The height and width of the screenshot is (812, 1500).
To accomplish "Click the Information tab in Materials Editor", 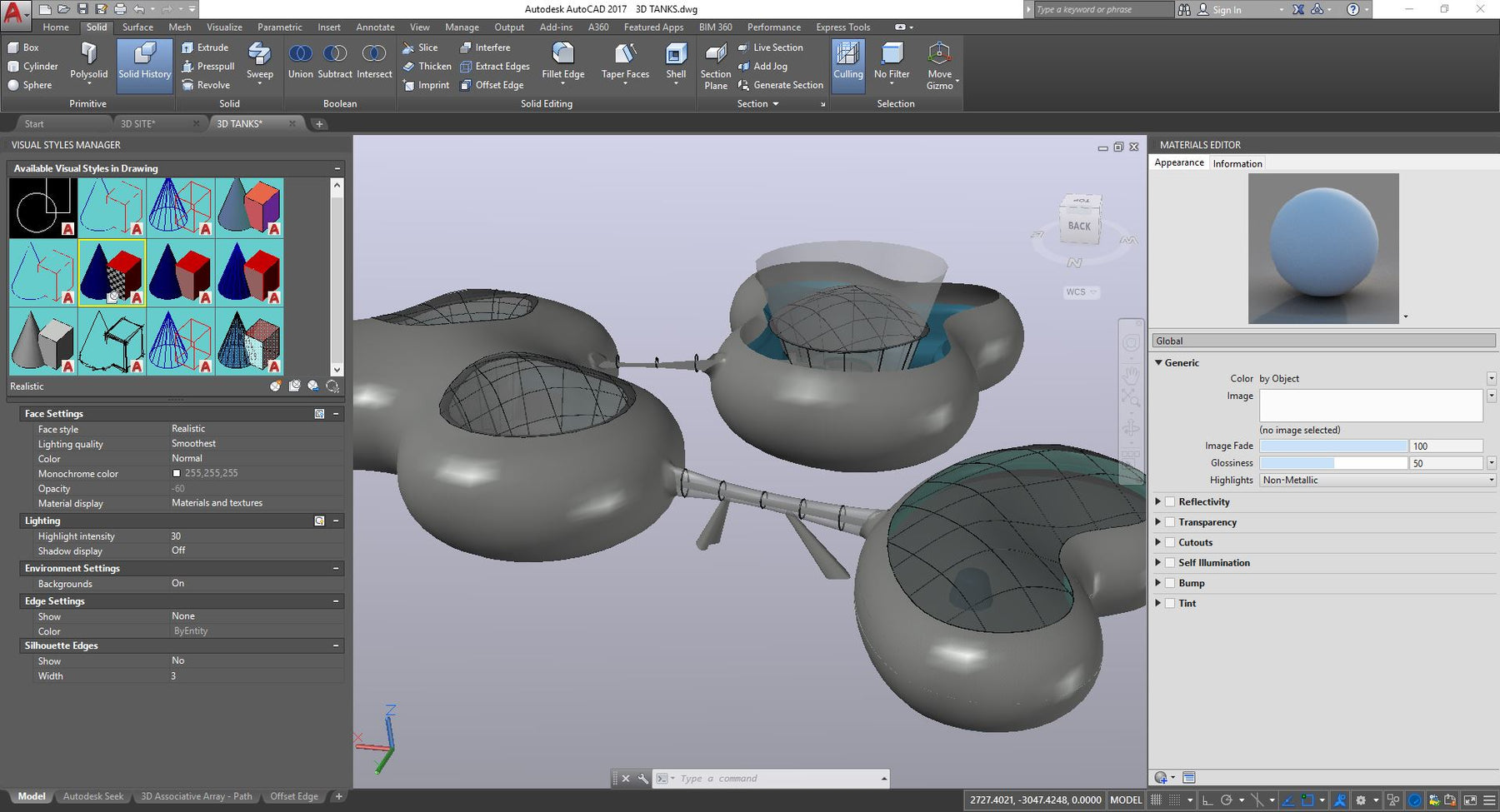I will pos(1237,164).
